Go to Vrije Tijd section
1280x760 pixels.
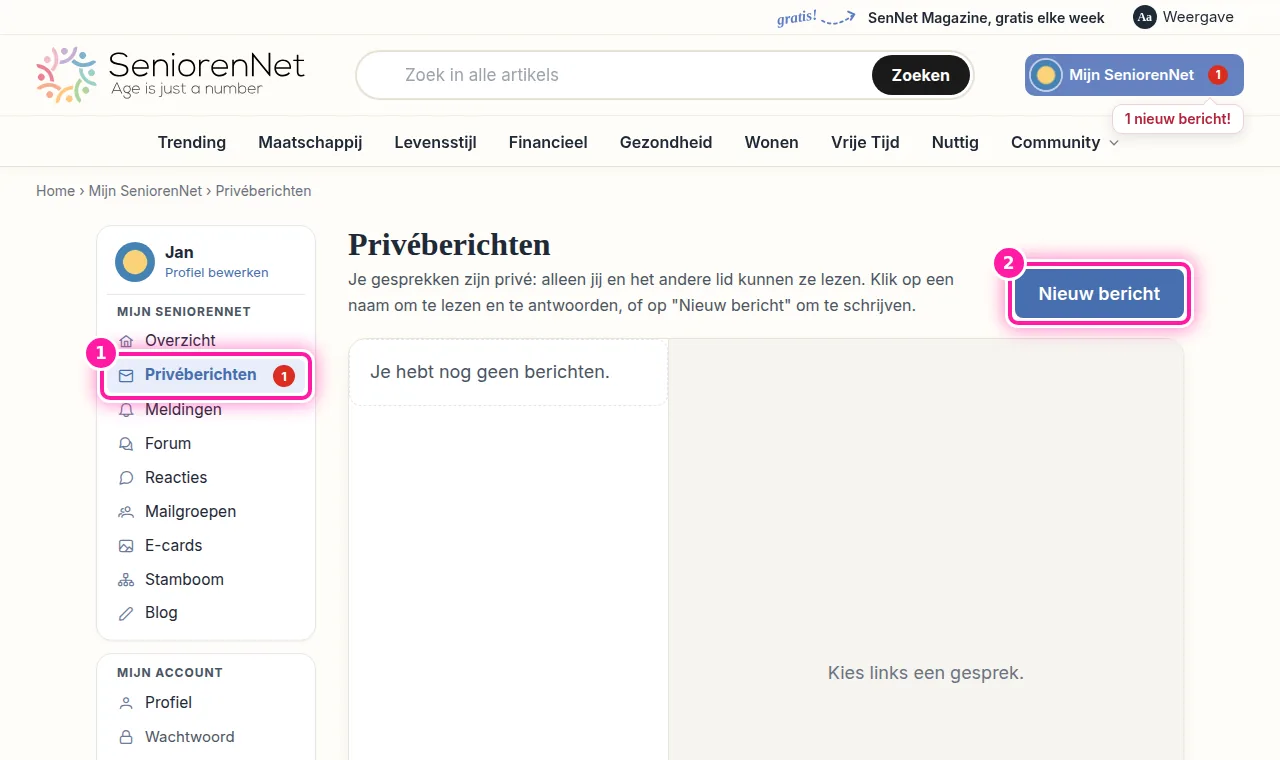point(865,142)
